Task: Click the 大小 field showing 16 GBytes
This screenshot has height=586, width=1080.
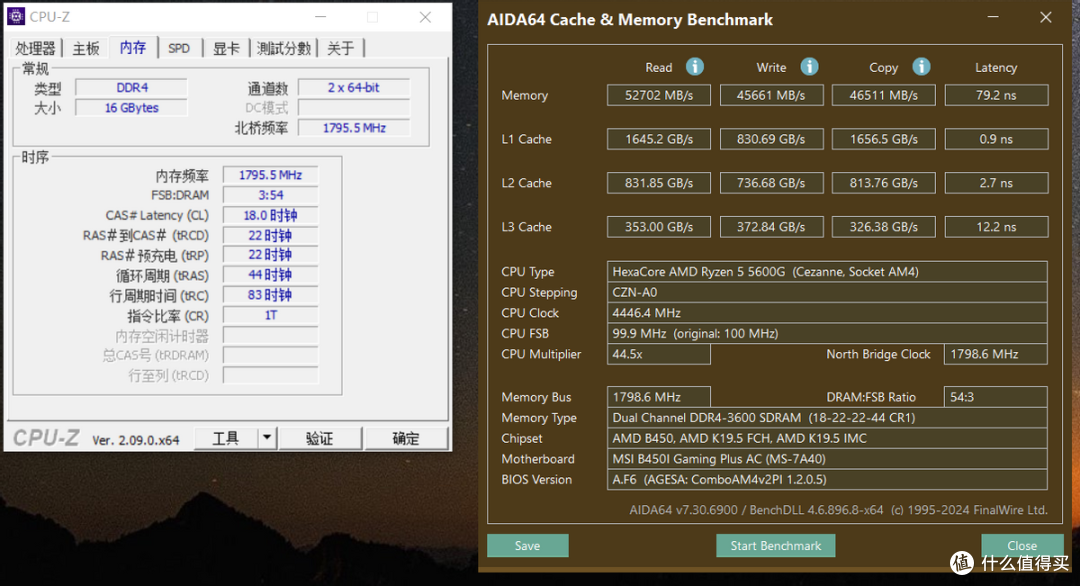Action: pos(132,107)
